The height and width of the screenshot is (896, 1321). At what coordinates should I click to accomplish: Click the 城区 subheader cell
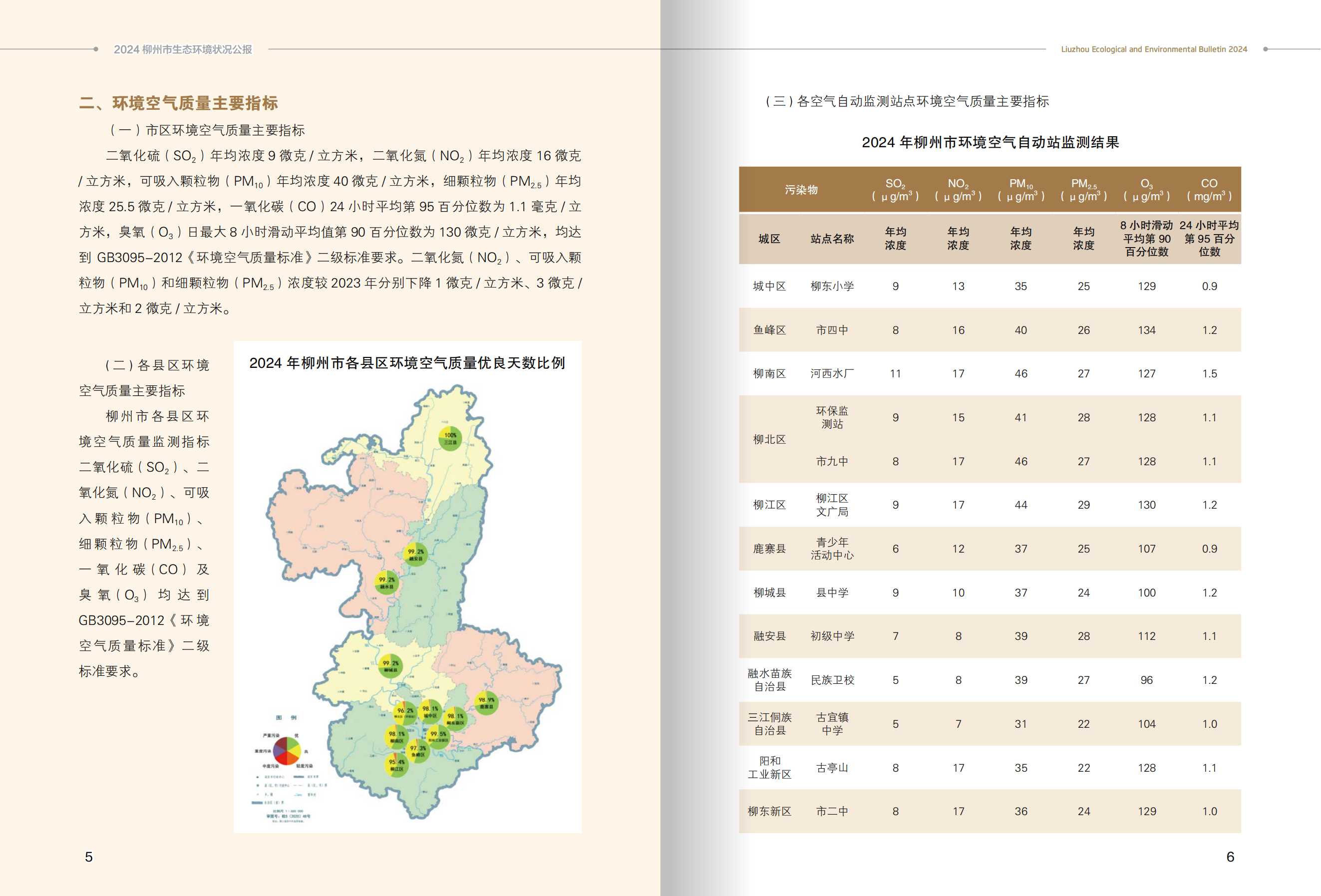coord(769,239)
